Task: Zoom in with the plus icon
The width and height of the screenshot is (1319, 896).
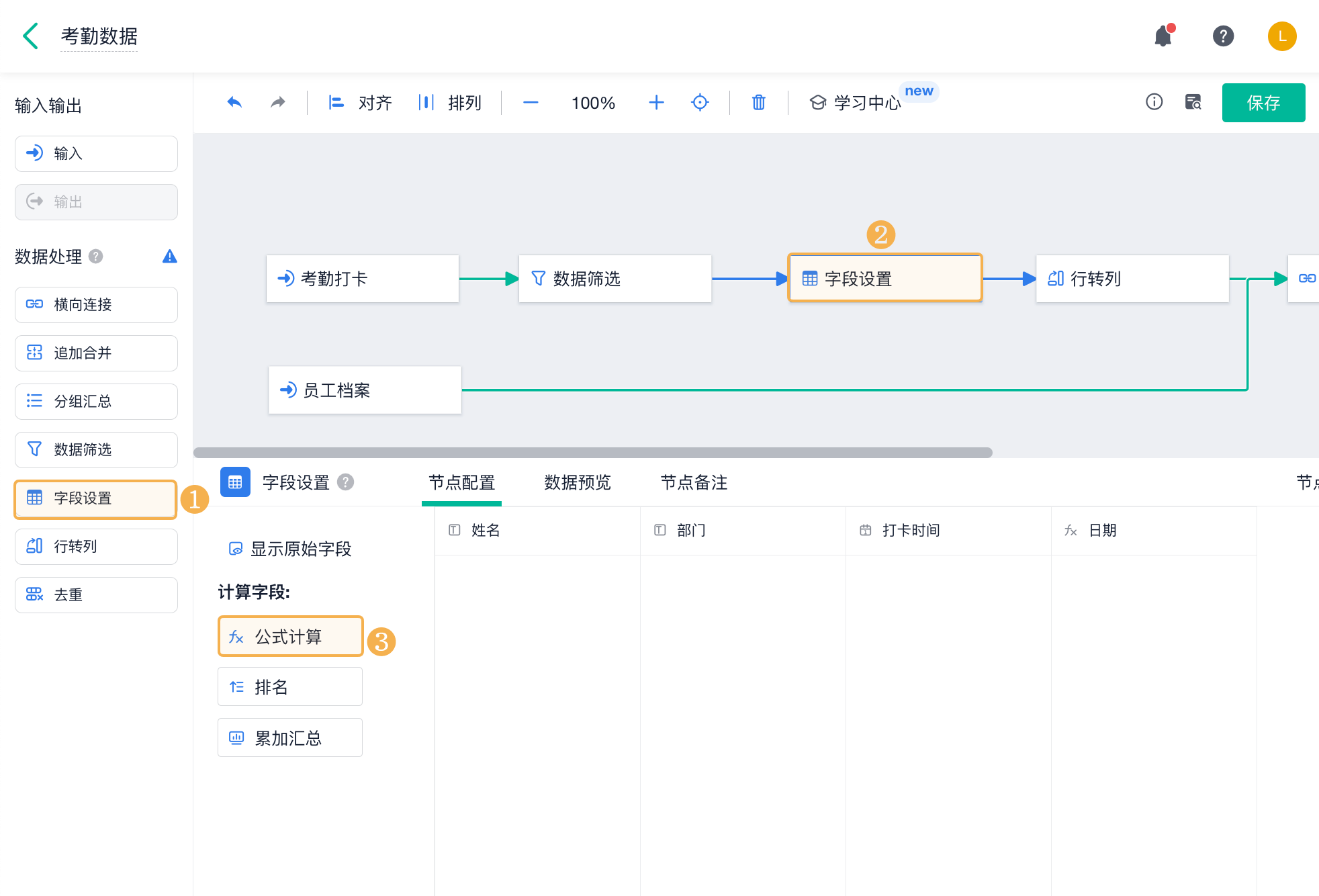Action: point(656,103)
